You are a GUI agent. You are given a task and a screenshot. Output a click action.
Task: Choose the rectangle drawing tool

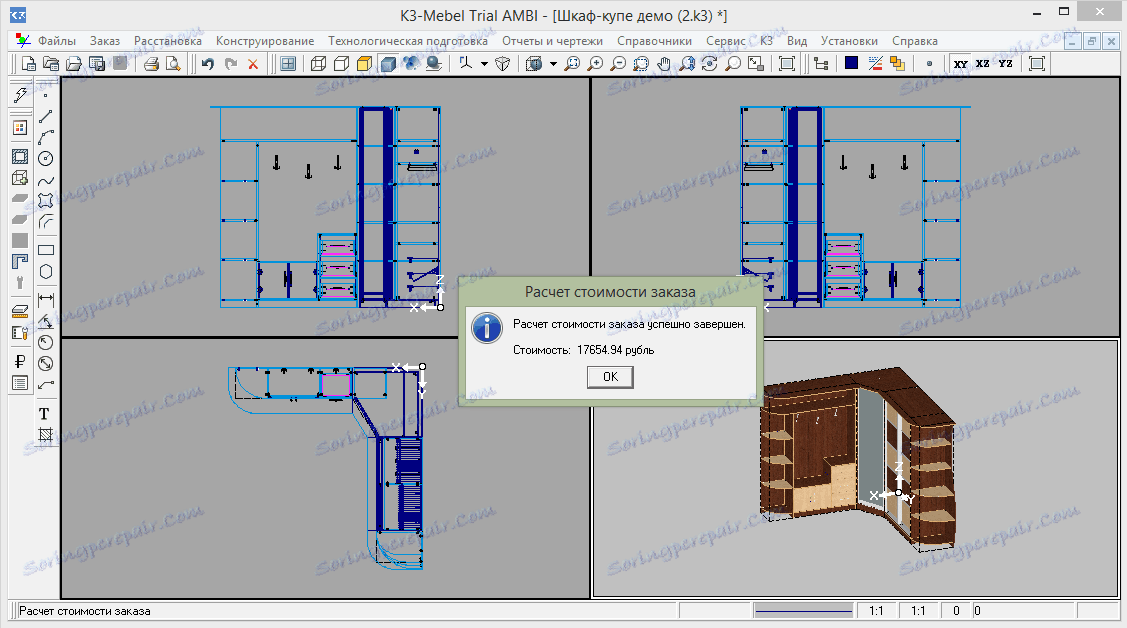(45, 249)
